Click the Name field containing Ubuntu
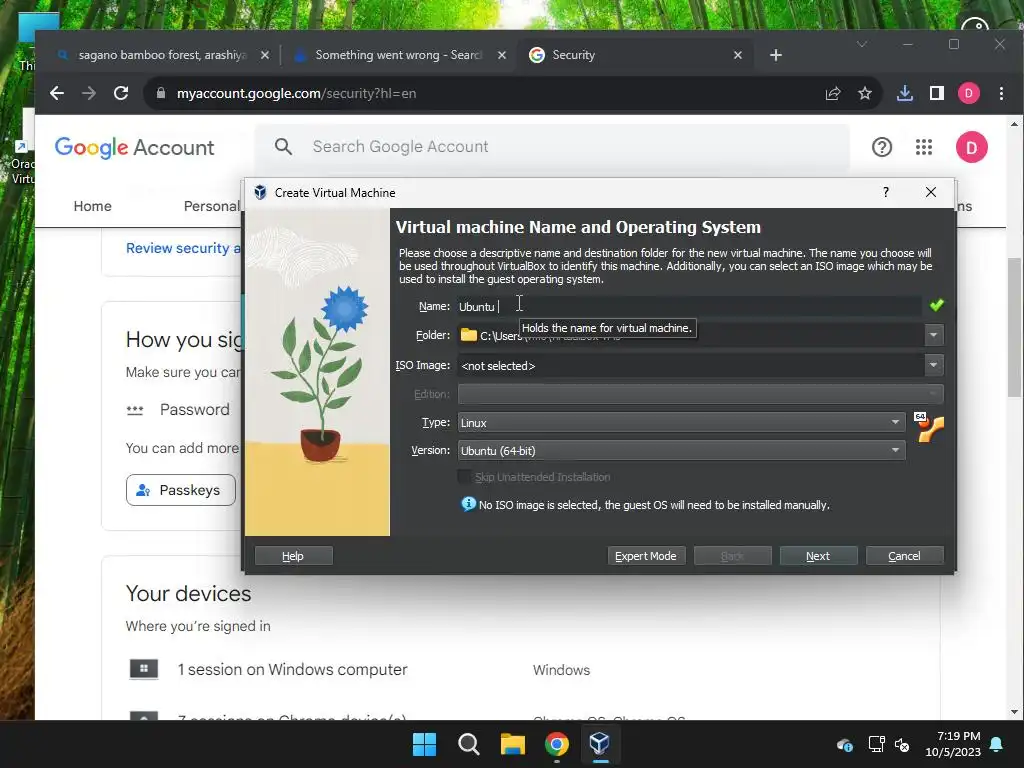The width and height of the screenshot is (1024, 768). [x=690, y=306]
